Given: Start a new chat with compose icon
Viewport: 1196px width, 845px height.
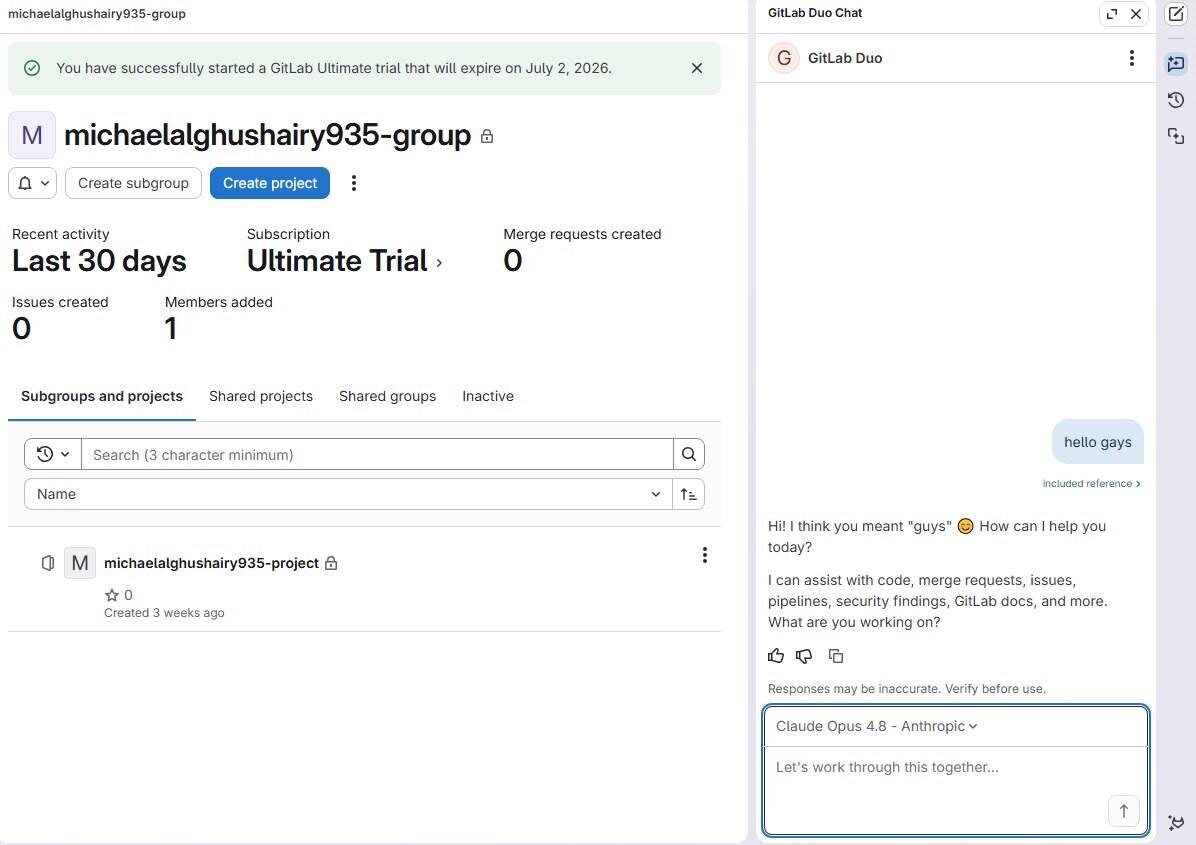Looking at the screenshot, I should coord(1176,14).
